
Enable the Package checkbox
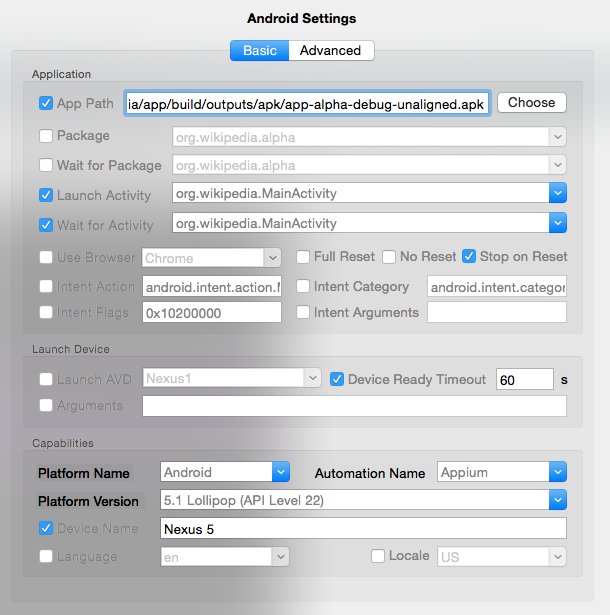tap(46, 136)
